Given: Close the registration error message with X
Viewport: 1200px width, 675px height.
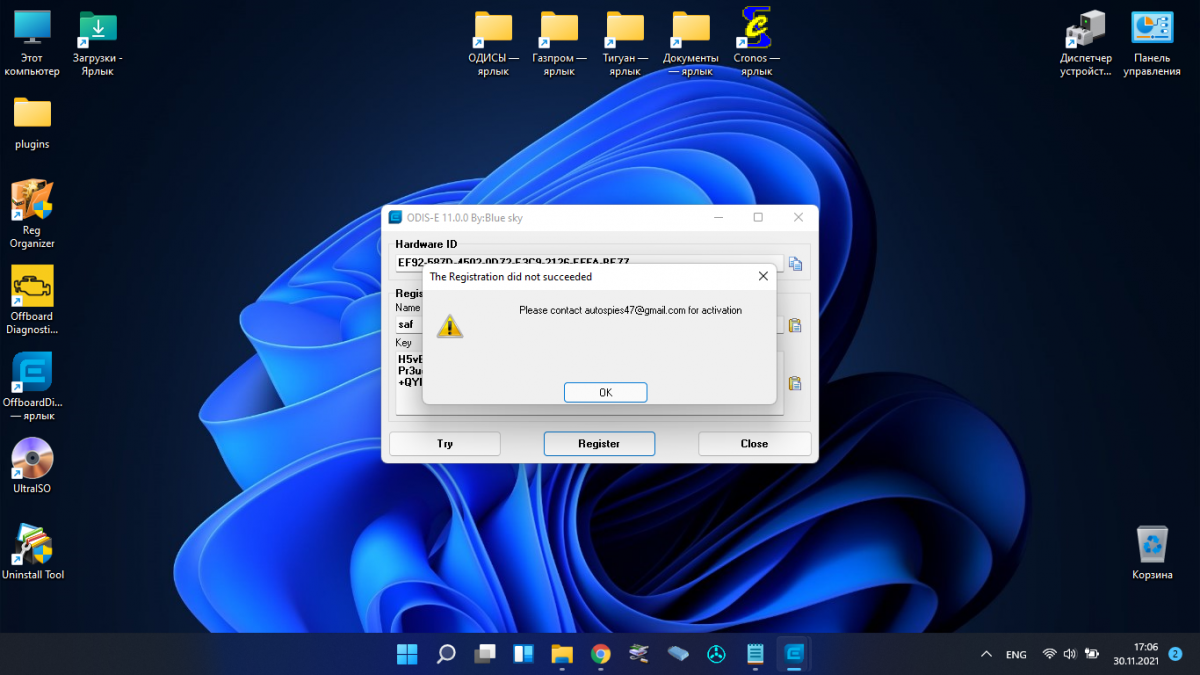Looking at the screenshot, I should pyautogui.click(x=763, y=276).
